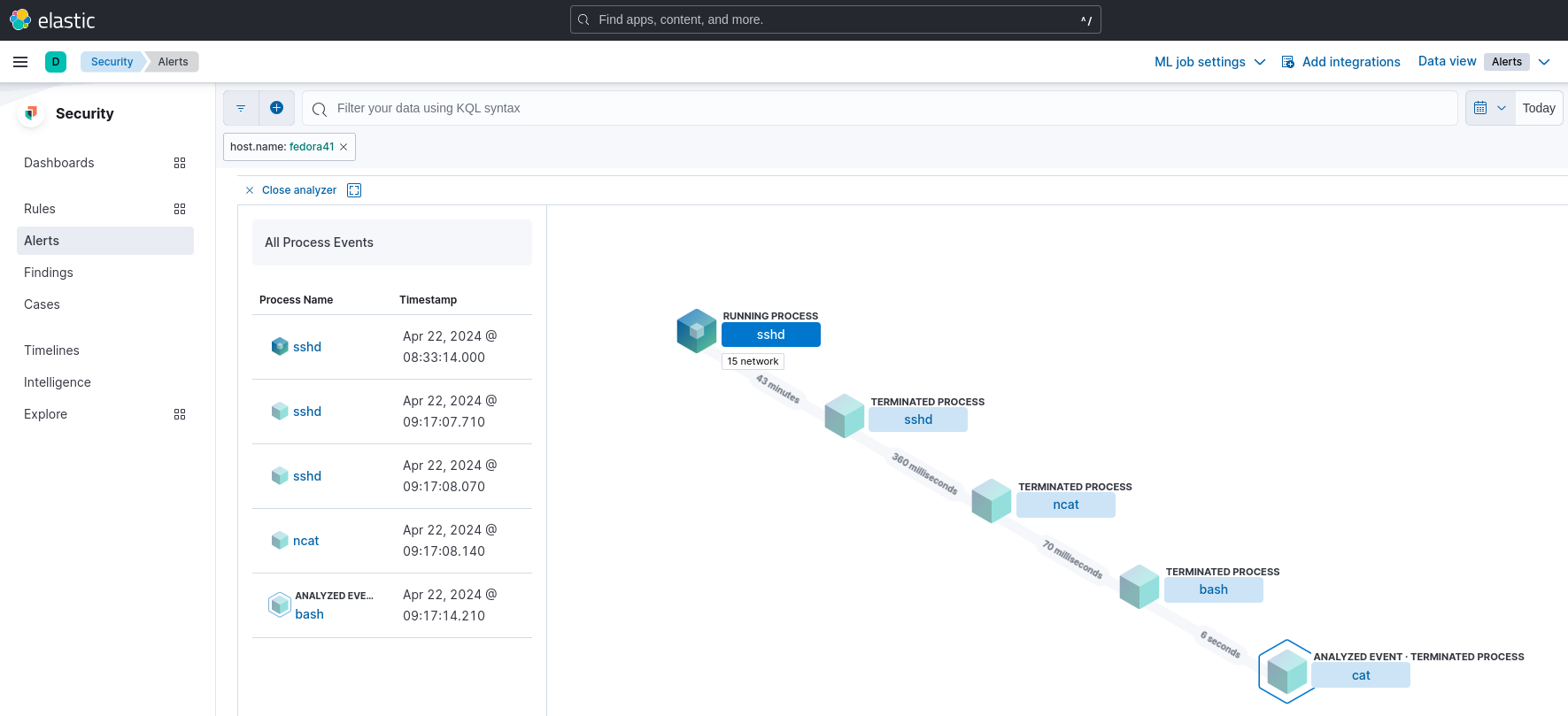Click Add integrations link

pyautogui.click(x=1340, y=62)
